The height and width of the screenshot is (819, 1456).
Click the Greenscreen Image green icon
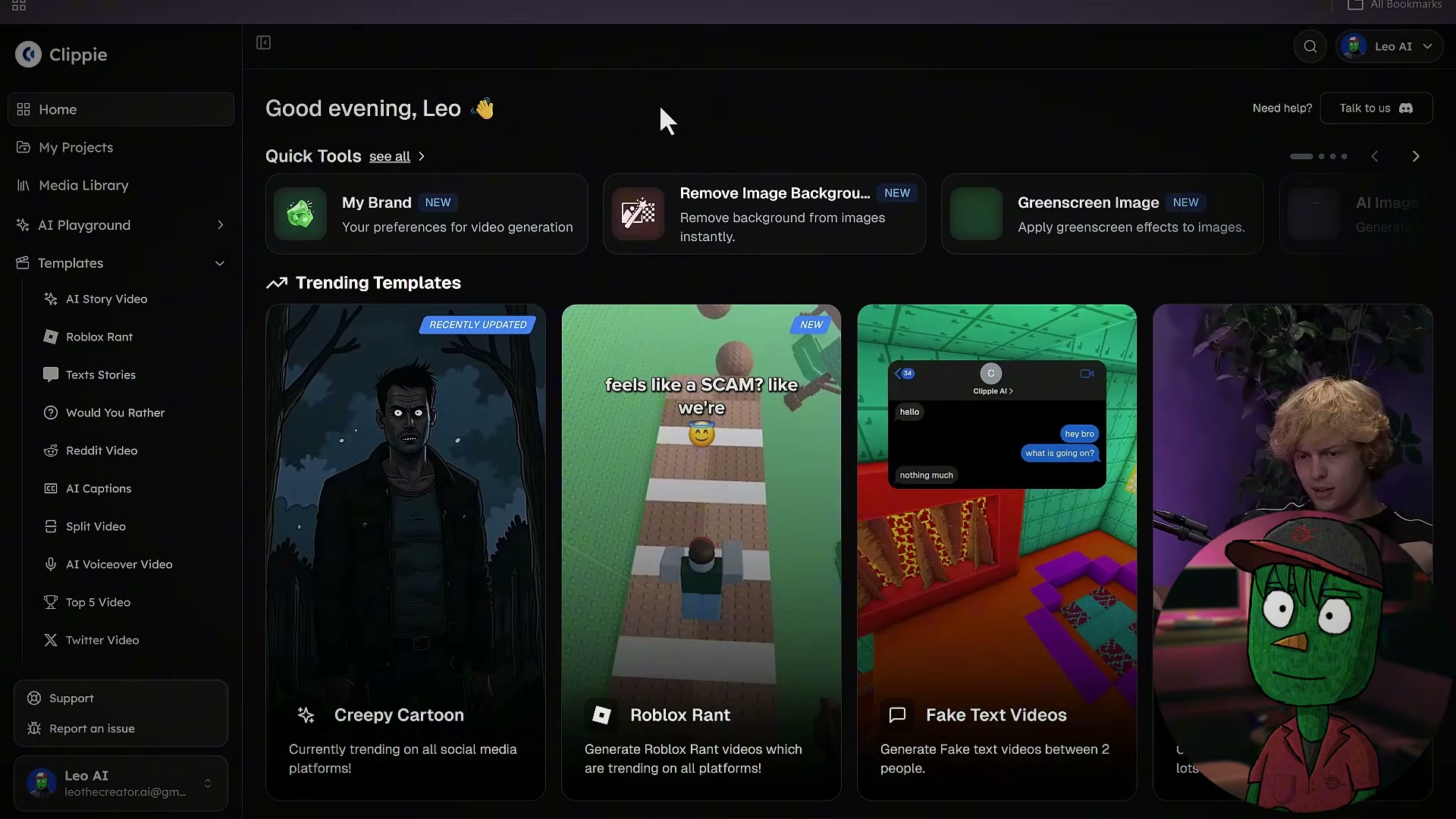click(977, 214)
